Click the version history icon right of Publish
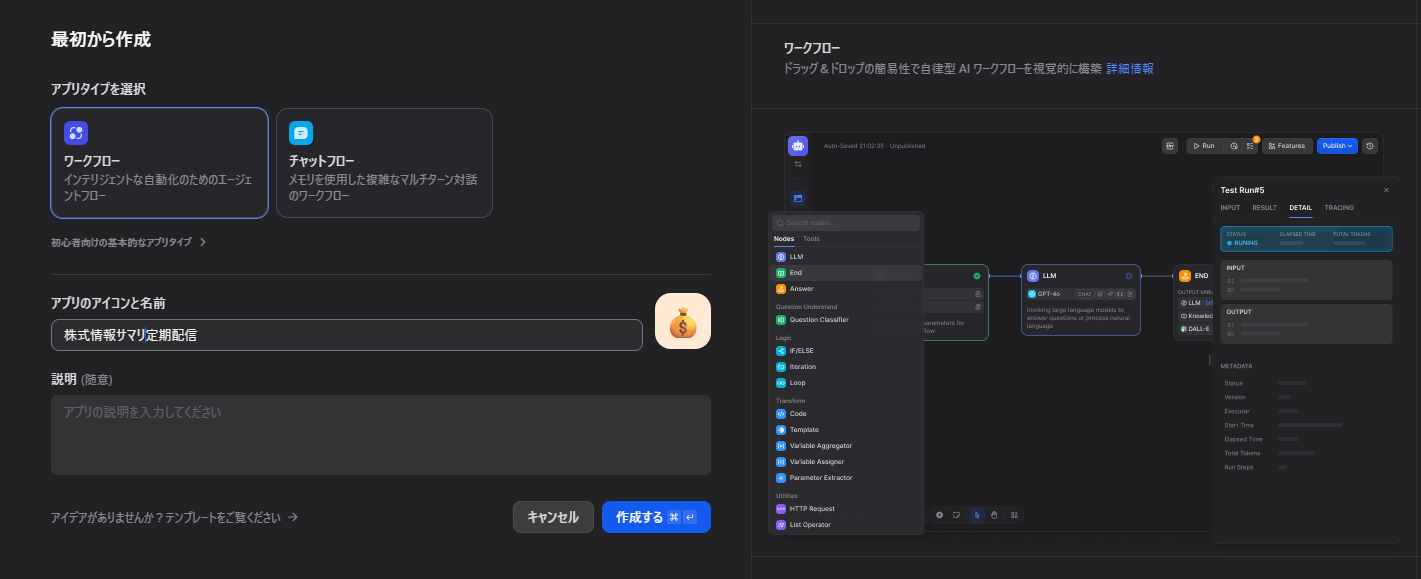The width and height of the screenshot is (1421, 579). click(1370, 146)
